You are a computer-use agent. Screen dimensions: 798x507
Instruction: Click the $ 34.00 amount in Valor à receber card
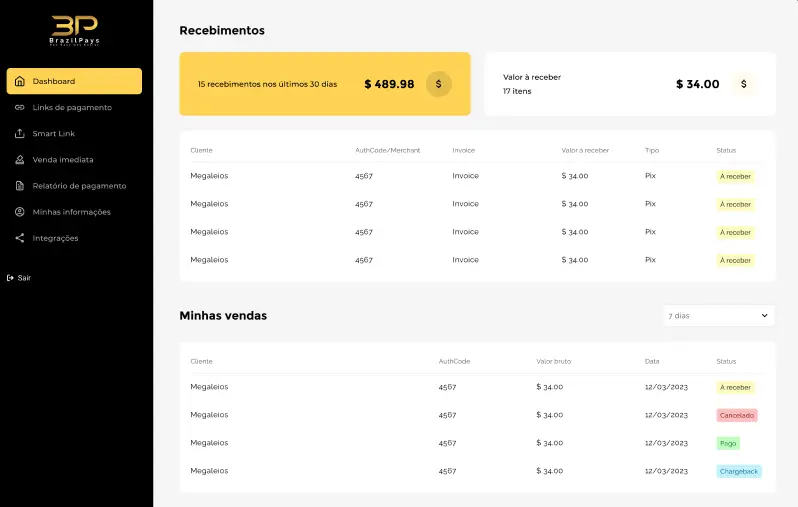[698, 84]
